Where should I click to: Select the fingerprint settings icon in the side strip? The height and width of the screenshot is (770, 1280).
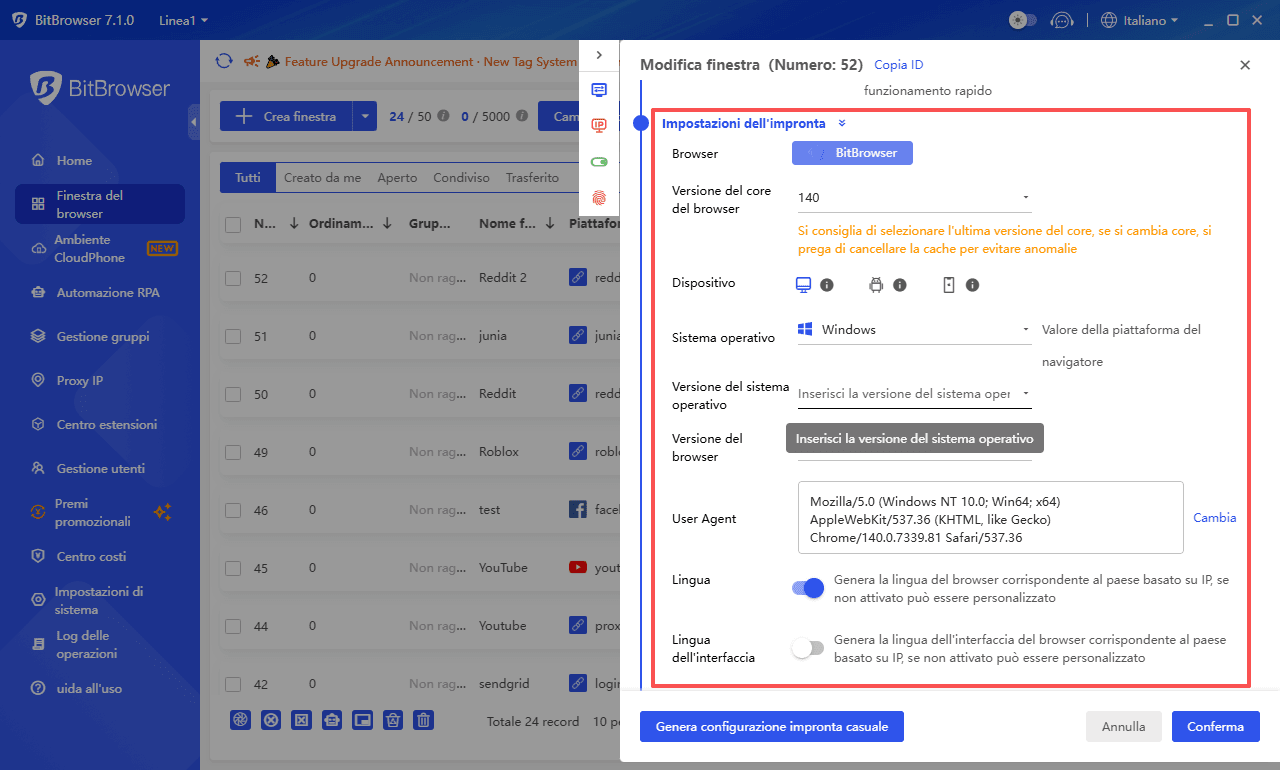(x=599, y=197)
